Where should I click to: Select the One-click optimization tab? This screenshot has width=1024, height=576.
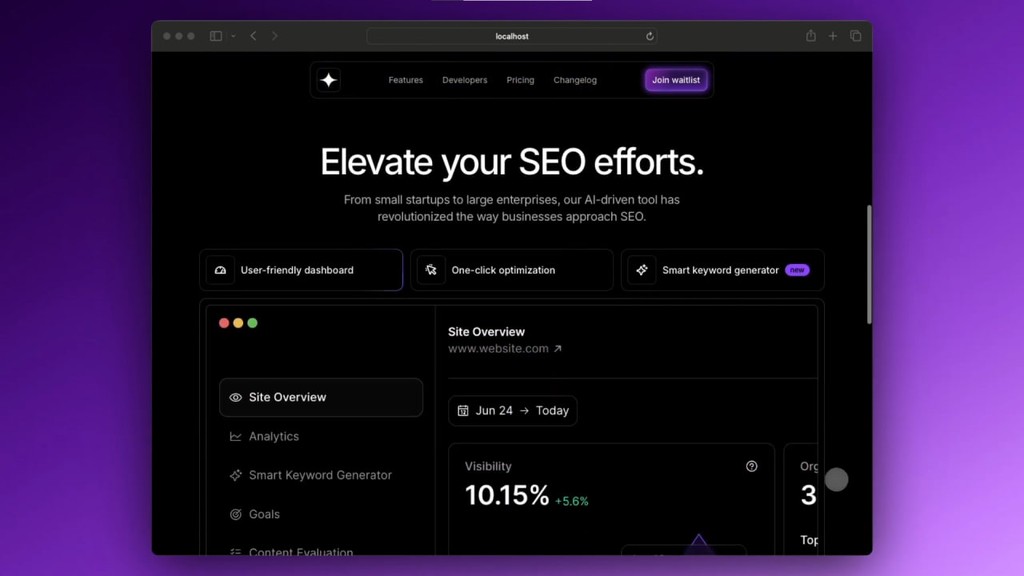coord(512,270)
